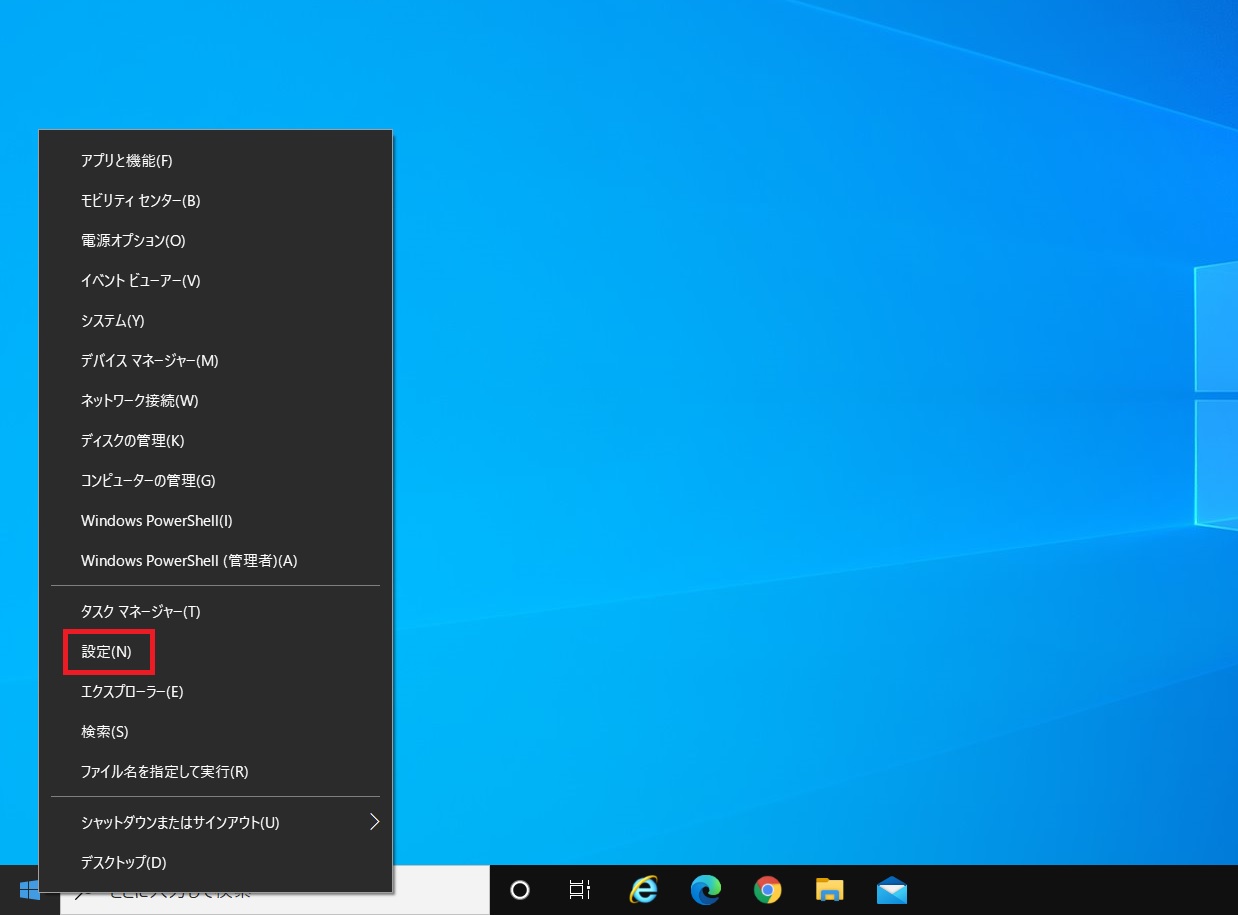The image size is (1238, 915).
Task: Open Task View from the taskbar
Action: [x=580, y=890]
